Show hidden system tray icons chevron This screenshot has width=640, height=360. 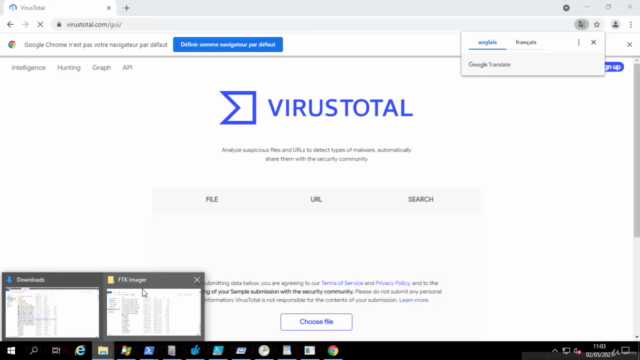555,351
